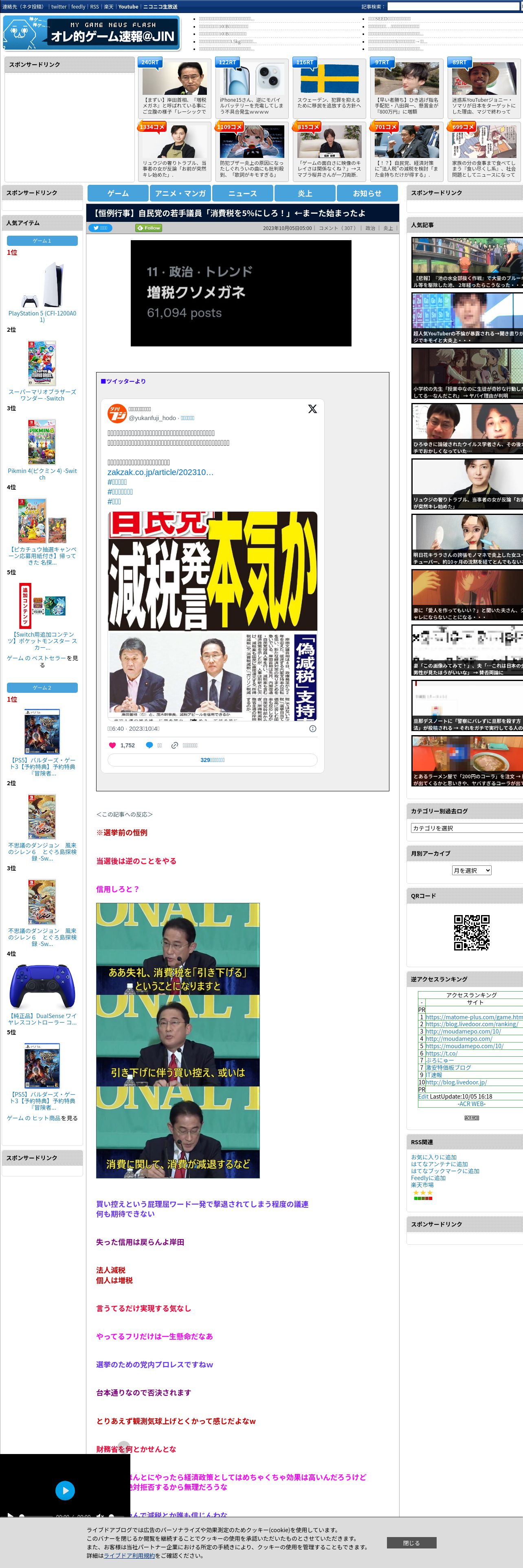Adjust the video progress slider
The height and width of the screenshot is (1568, 523).
pos(35,1515)
